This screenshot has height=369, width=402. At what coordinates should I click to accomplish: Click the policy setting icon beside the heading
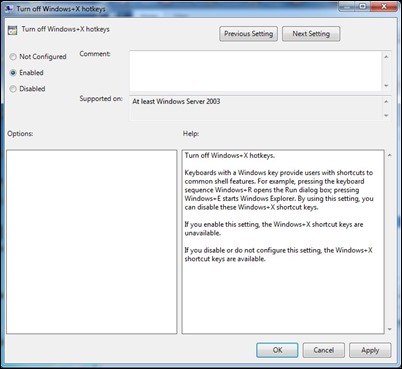click(x=13, y=30)
